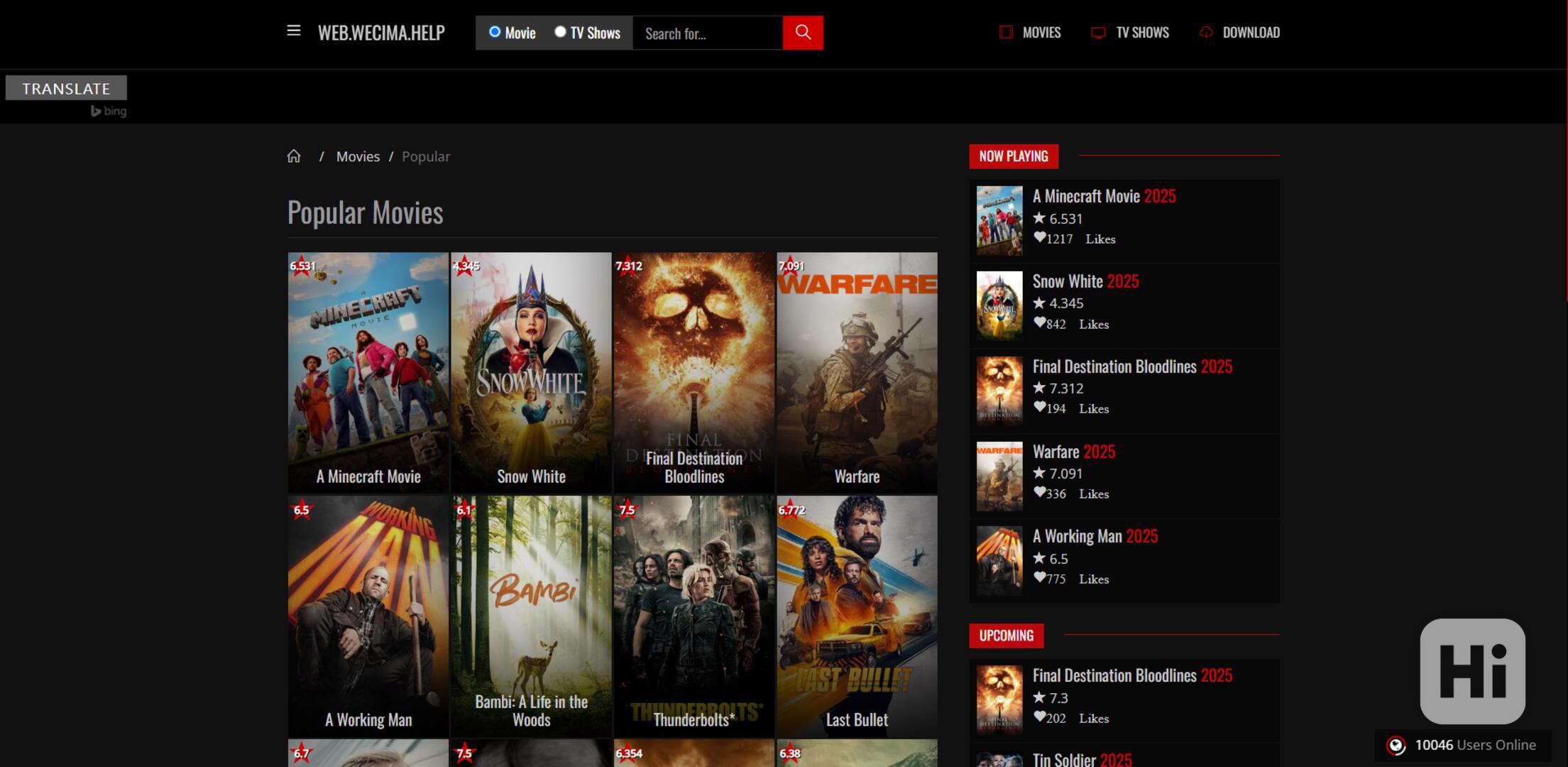The width and height of the screenshot is (1568, 767).
Task: Click the Warfare thumbnail in Now Playing list
Action: [x=999, y=476]
